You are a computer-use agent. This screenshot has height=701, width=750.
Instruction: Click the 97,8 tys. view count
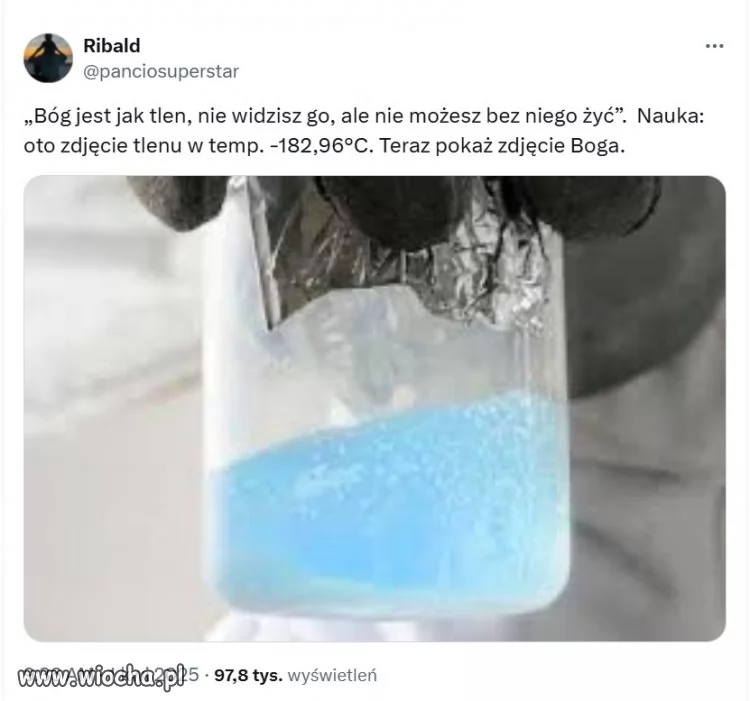click(248, 676)
